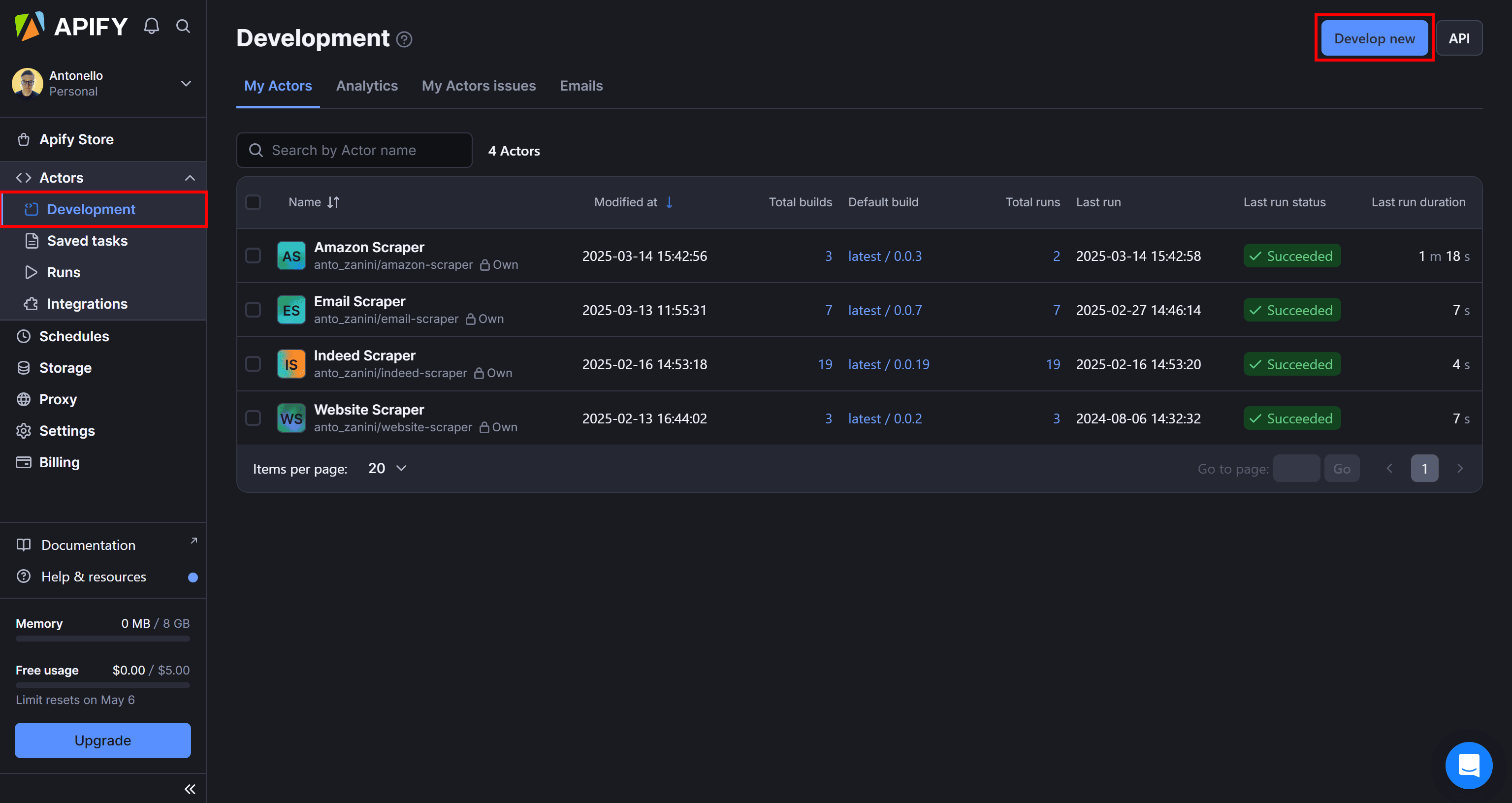Click the search magnifier icon in sidebar header
Image resolution: width=1512 pixels, height=803 pixels.
click(x=183, y=26)
